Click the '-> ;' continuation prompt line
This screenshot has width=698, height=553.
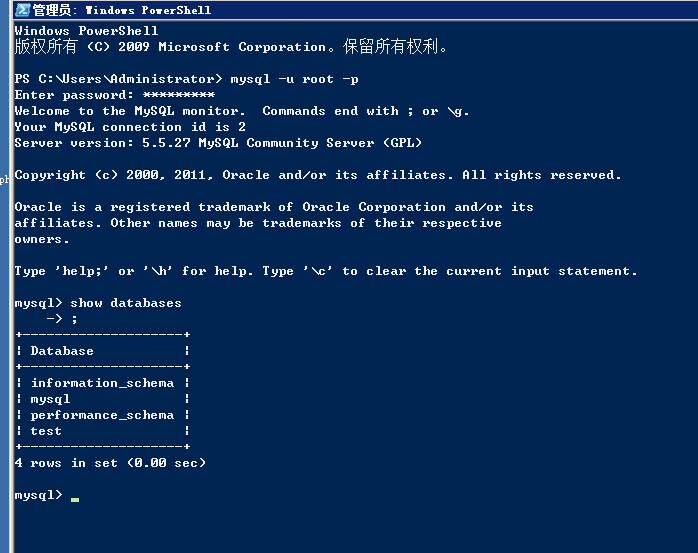click(62, 319)
